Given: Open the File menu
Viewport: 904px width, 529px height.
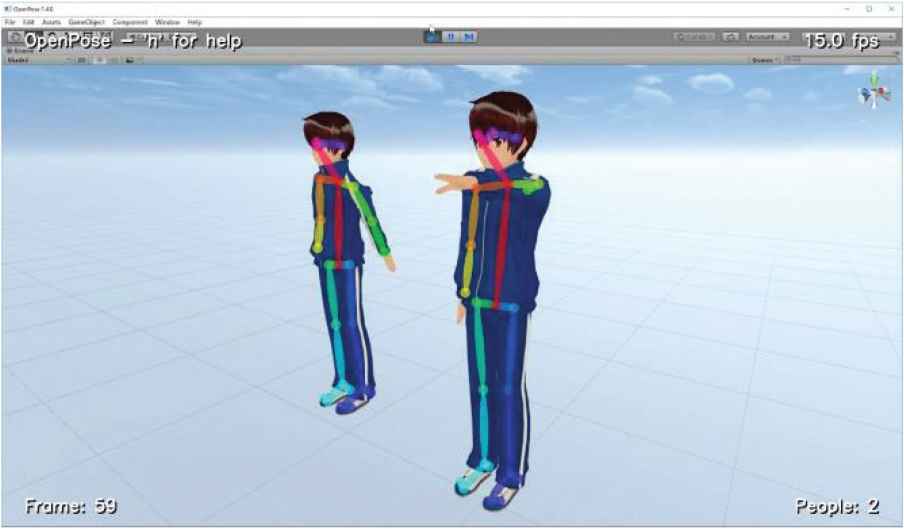Looking at the screenshot, I should pyautogui.click(x=9, y=22).
